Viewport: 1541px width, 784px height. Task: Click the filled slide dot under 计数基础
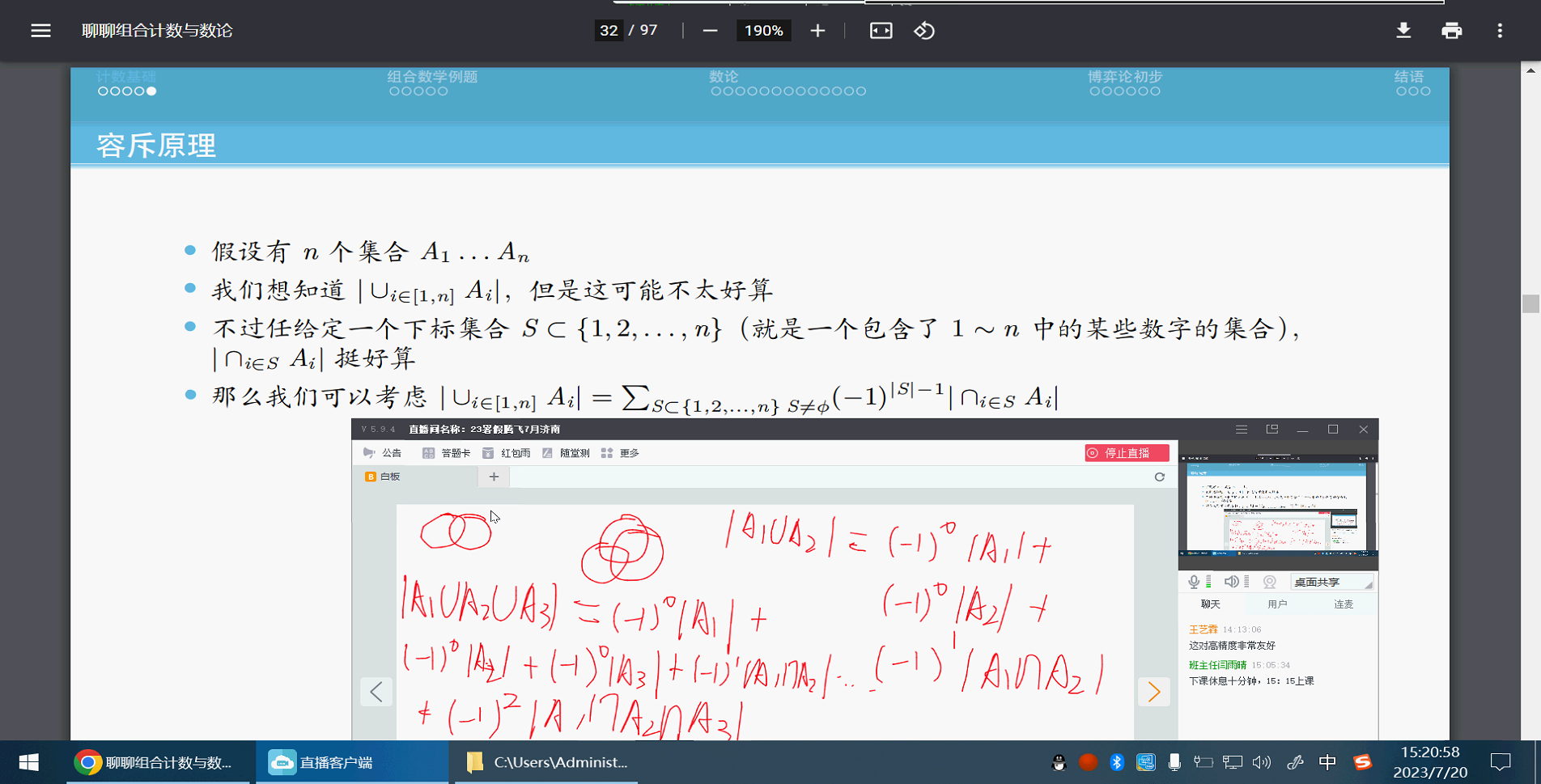coord(151,91)
